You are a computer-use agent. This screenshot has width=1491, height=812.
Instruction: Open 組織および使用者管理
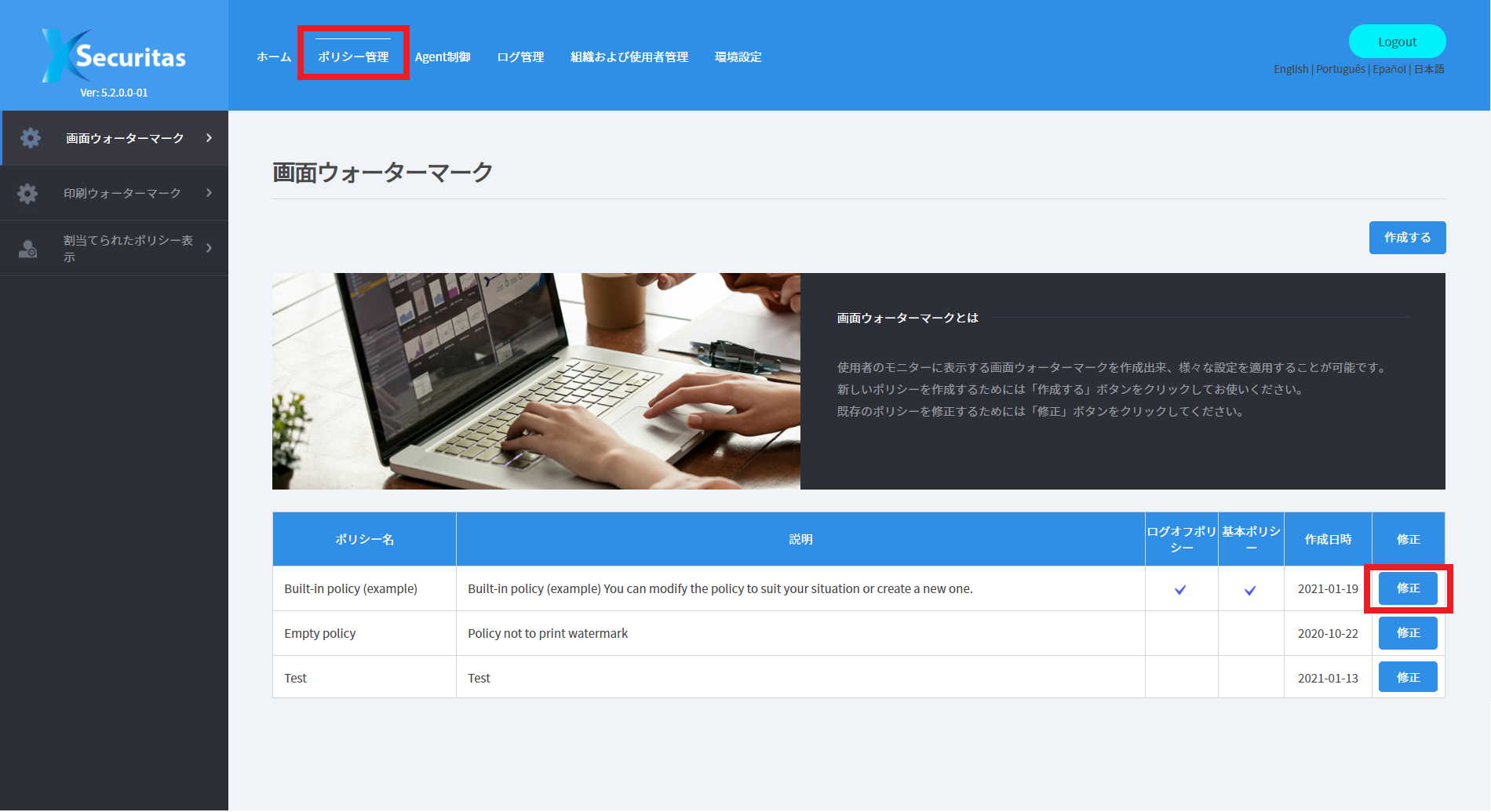[x=629, y=56]
